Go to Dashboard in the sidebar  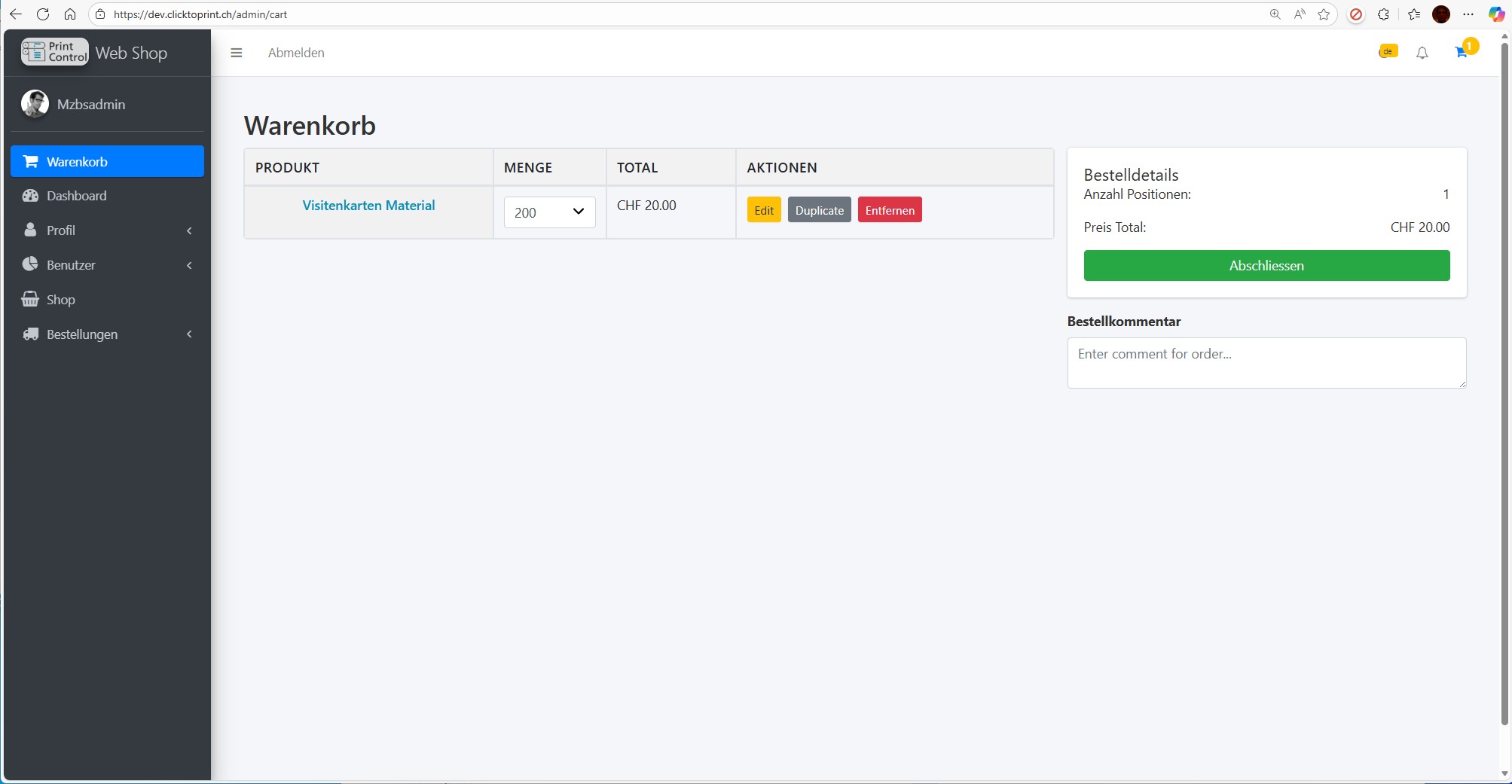click(76, 196)
